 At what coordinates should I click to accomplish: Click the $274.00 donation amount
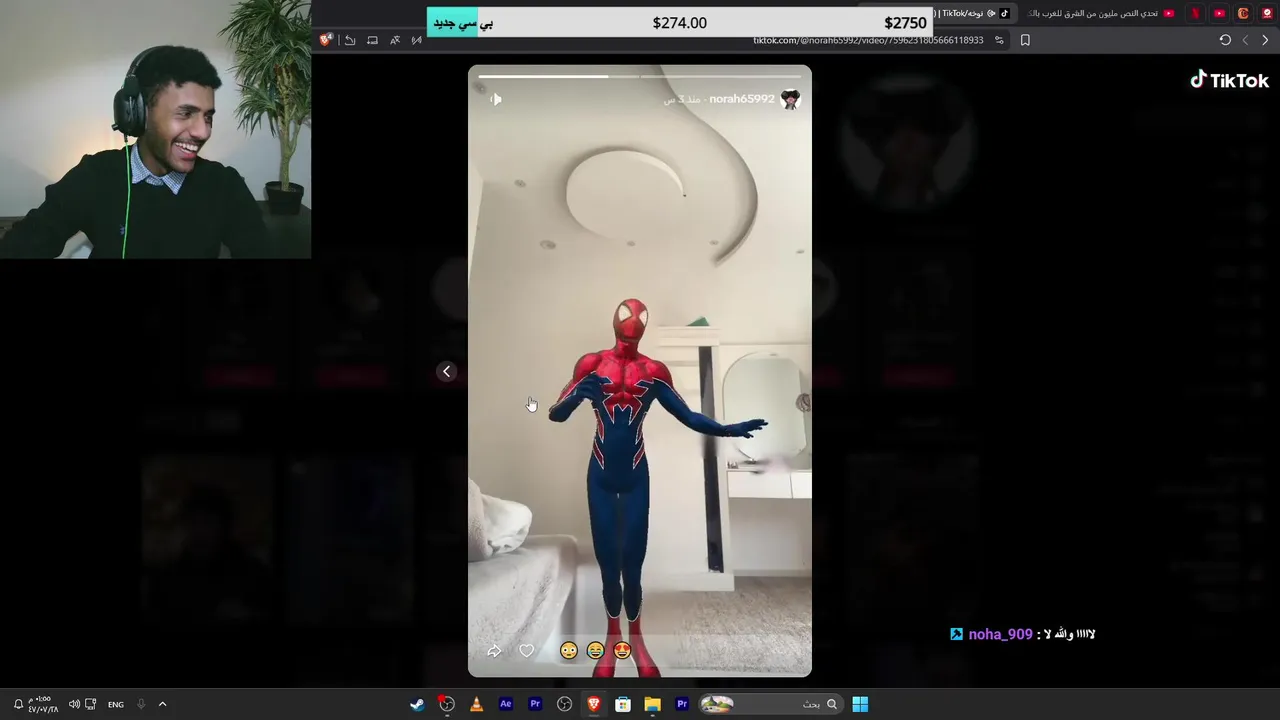pos(679,23)
